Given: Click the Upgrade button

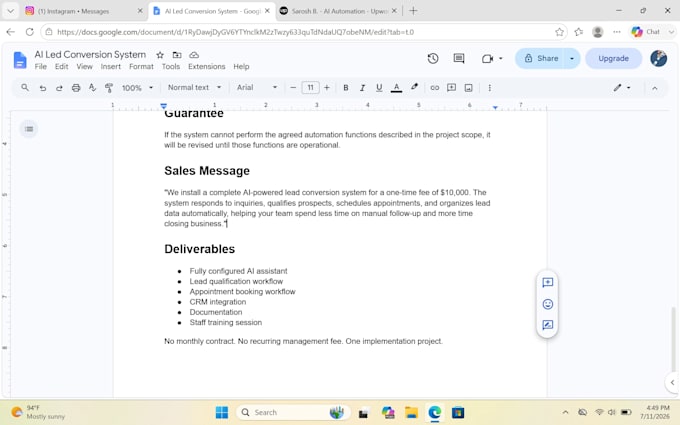Looking at the screenshot, I should pyautogui.click(x=613, y=59).
